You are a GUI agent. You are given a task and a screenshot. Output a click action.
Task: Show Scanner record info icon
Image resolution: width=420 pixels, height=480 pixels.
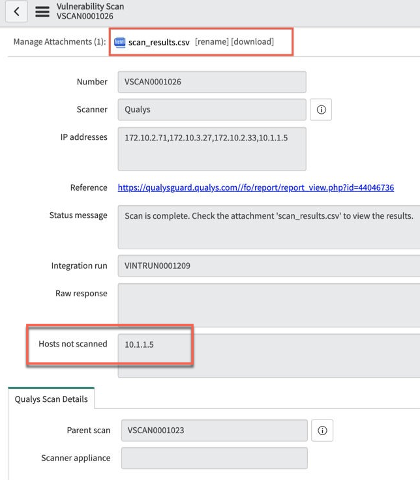[x=321, y=109]
